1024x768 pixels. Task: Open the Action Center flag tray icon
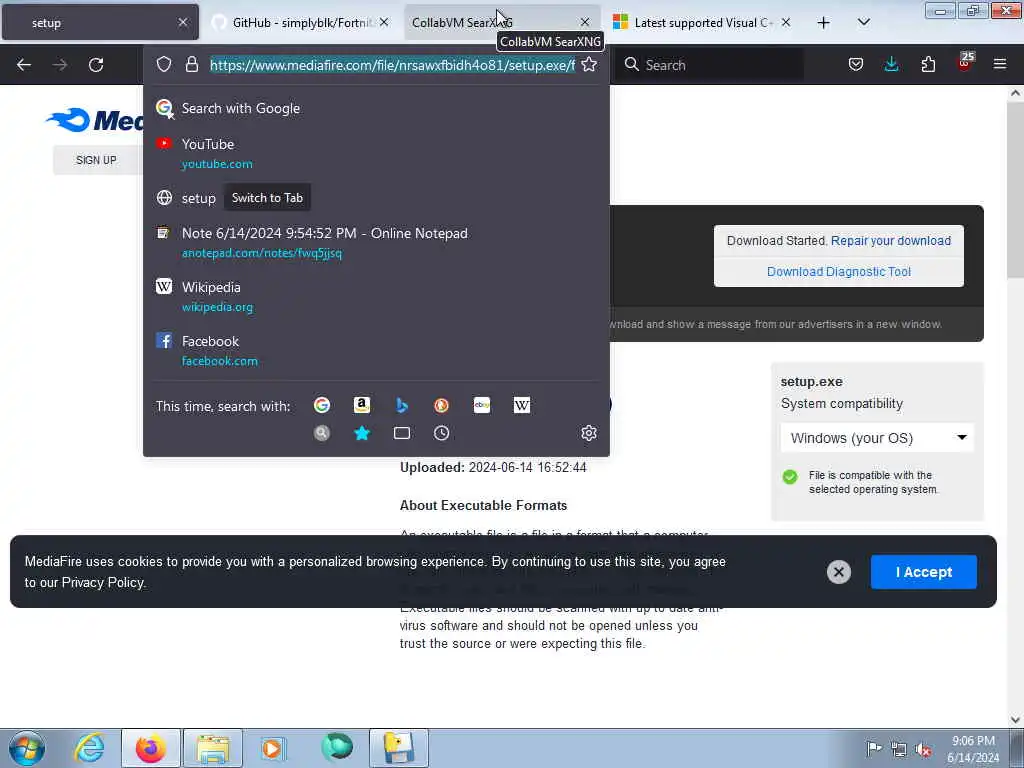(x=874, y=748)
